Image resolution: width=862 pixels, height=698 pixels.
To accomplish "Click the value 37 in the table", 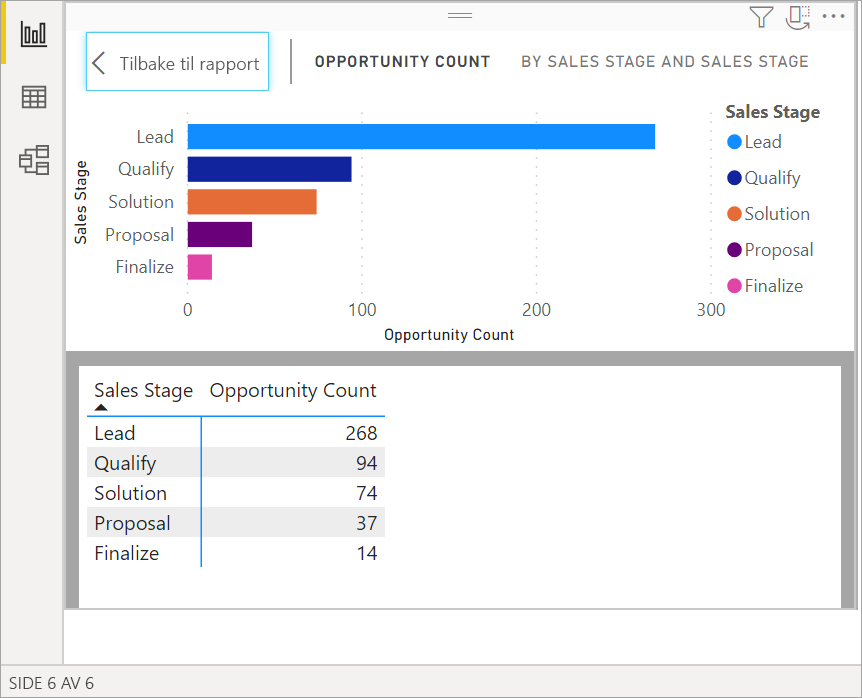I will 367,523.
